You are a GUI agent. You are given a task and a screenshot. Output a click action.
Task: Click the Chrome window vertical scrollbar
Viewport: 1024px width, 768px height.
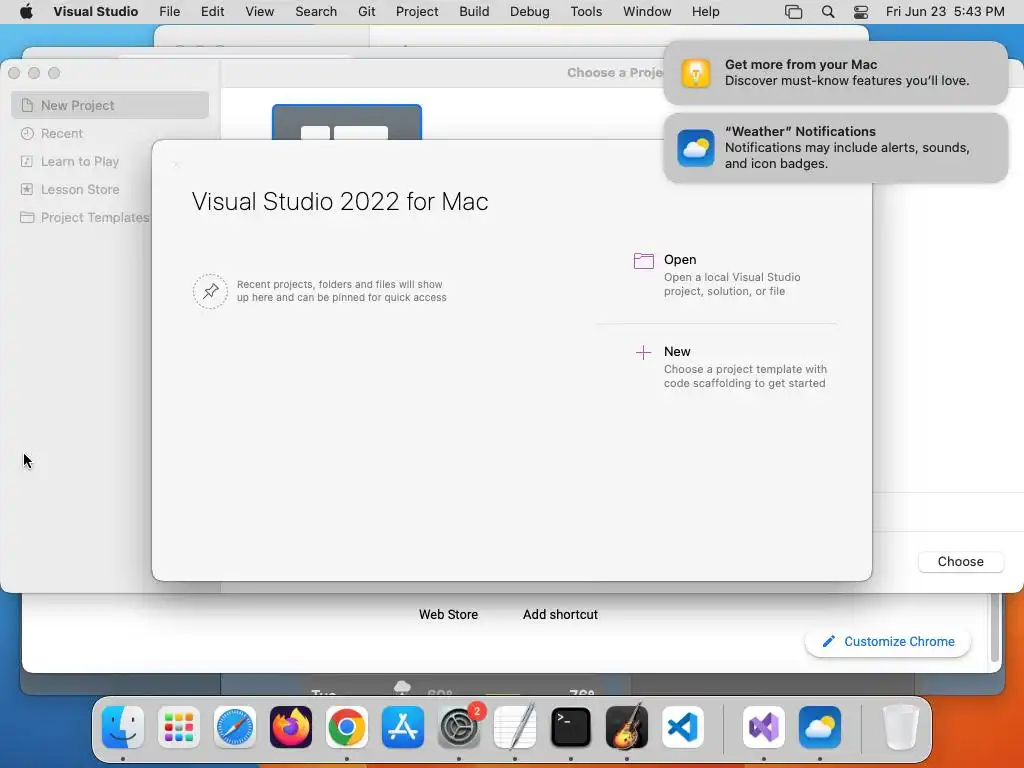coord(995,627)
